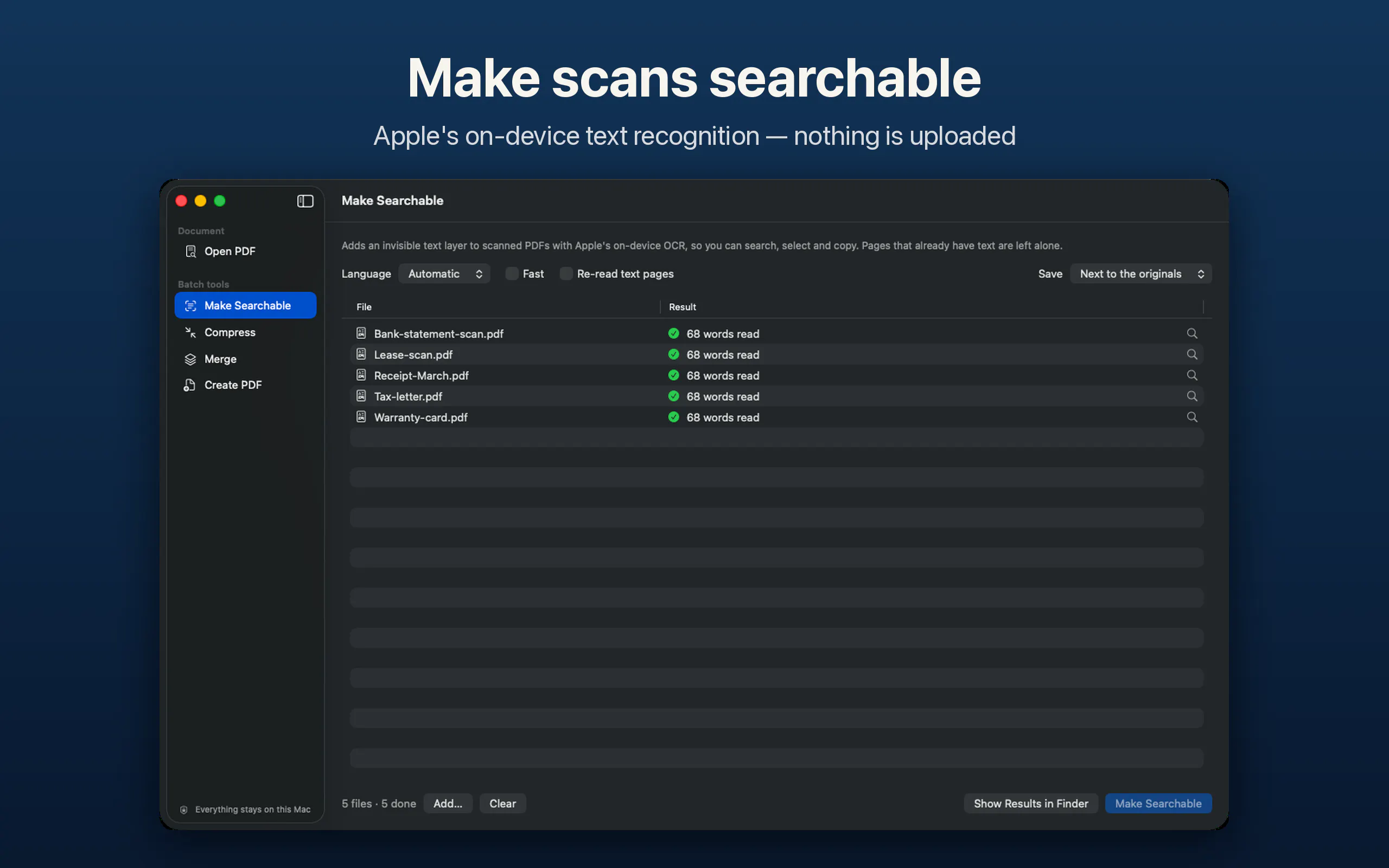Viewport: 1389px width, 868px height.
Task: Click the '5 files · 5 done' status text
Action: tap(379, 803)
